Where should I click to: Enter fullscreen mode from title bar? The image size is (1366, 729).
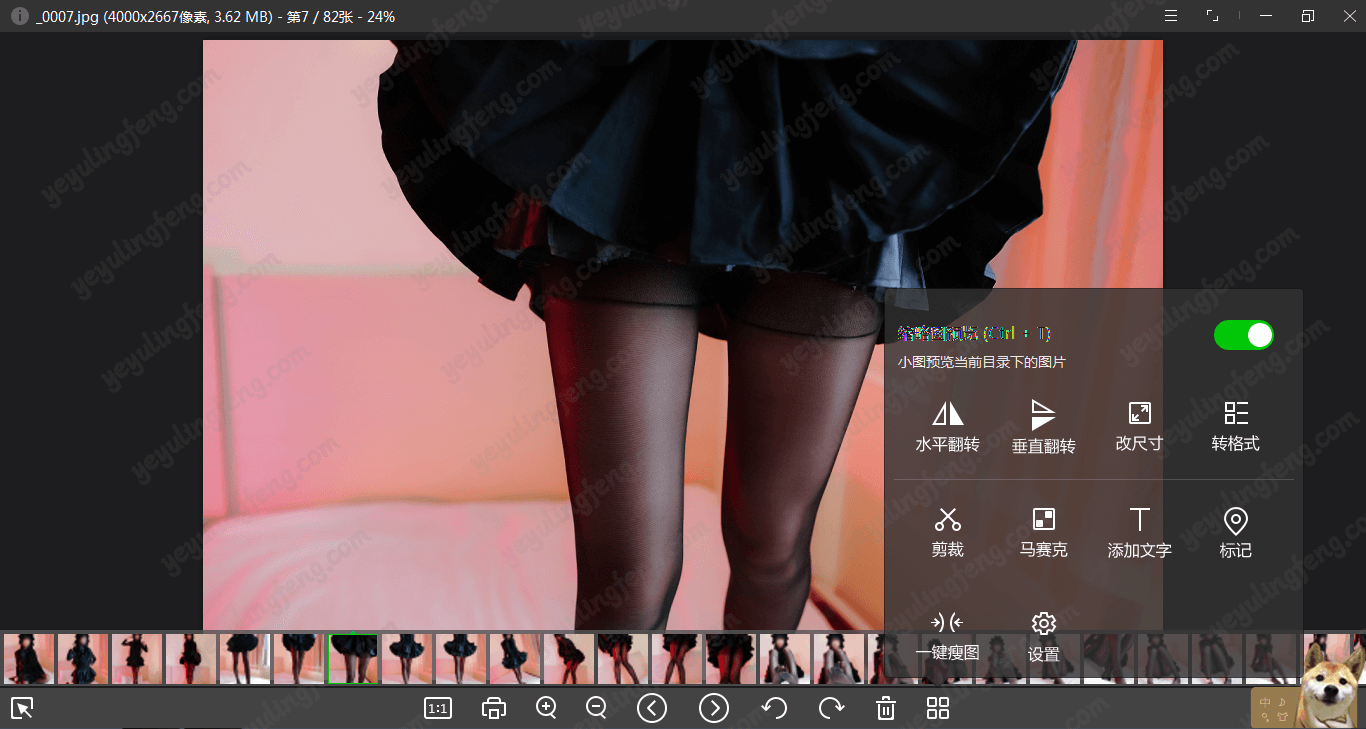coord(1212,16)
